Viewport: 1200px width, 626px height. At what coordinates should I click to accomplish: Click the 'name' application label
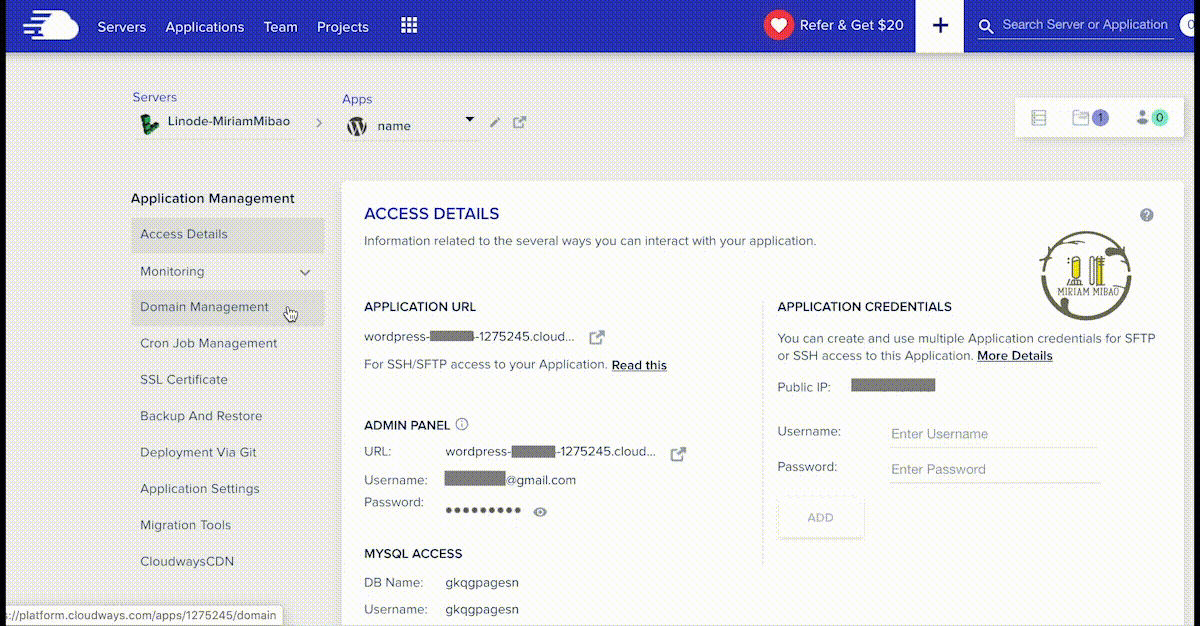(394, 127)
